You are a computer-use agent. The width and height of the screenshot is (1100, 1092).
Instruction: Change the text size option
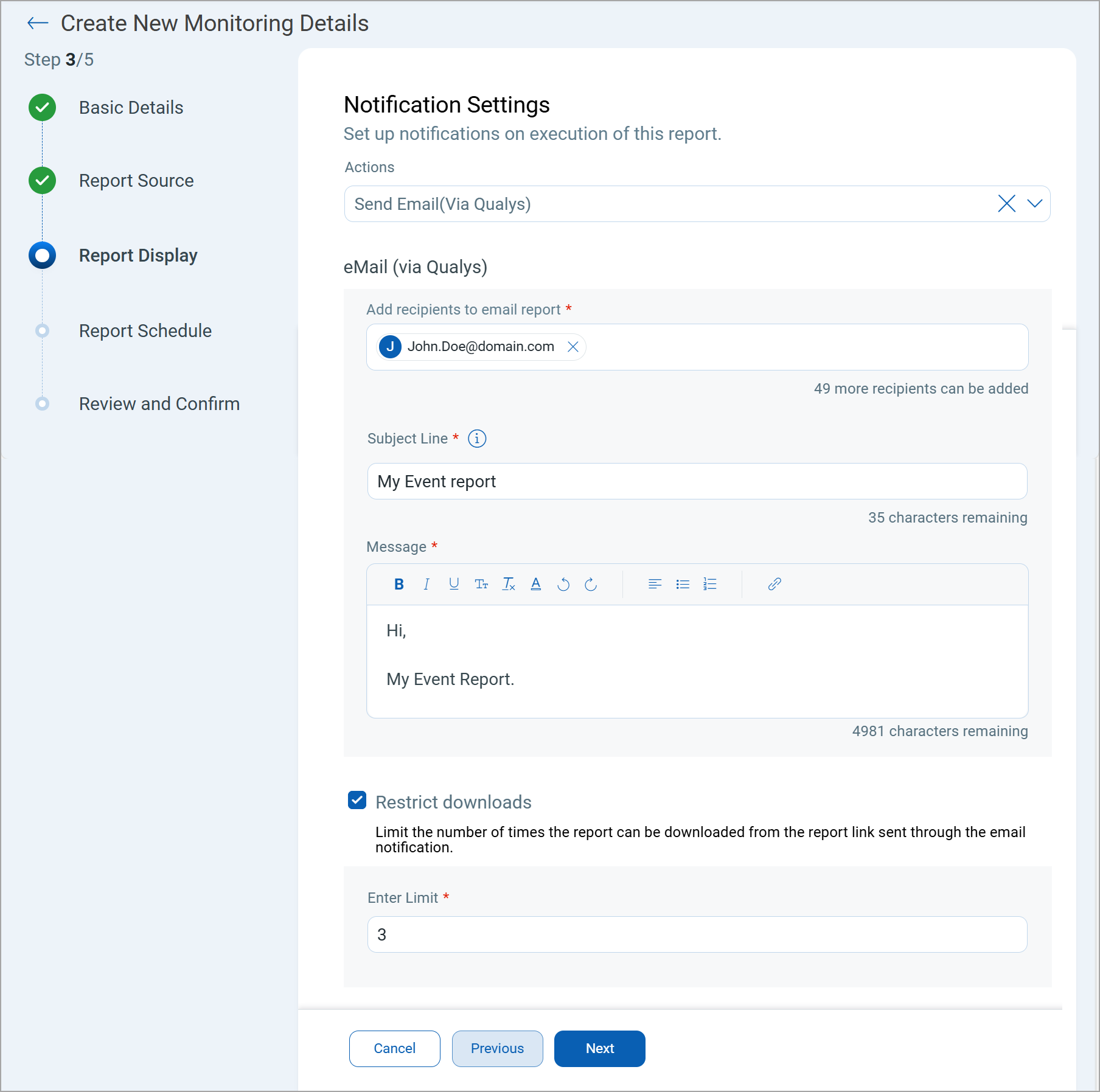[481, 584]
